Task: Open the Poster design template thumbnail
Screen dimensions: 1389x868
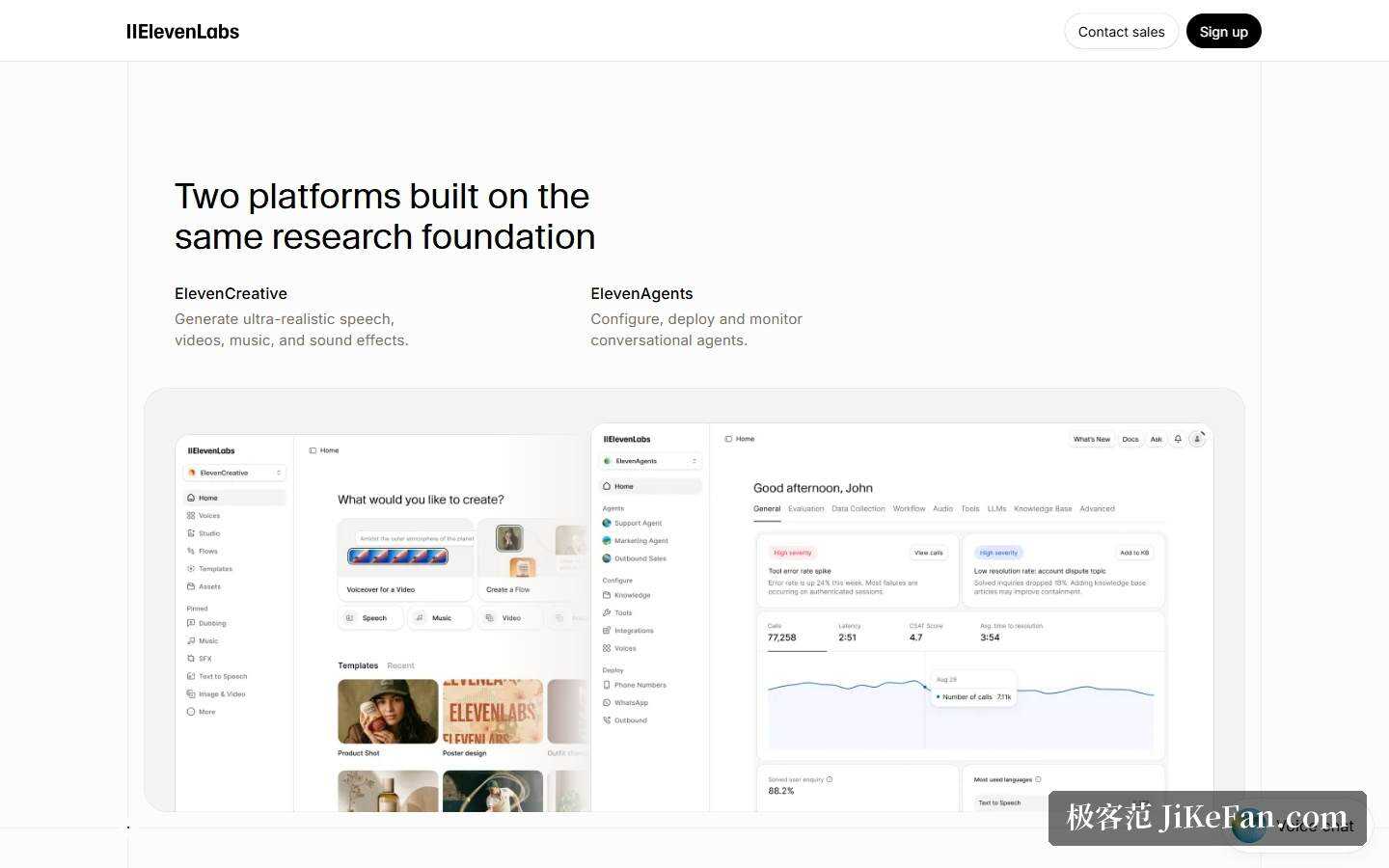Action: tap(493, 711)
